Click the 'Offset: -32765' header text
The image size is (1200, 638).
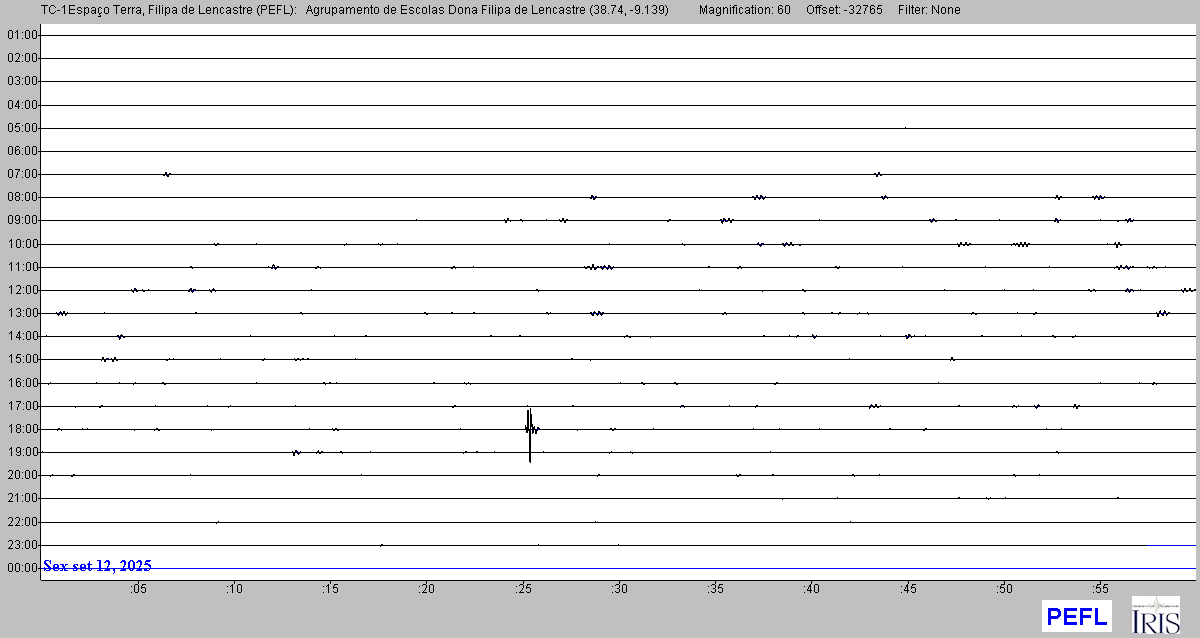point(845,10)
